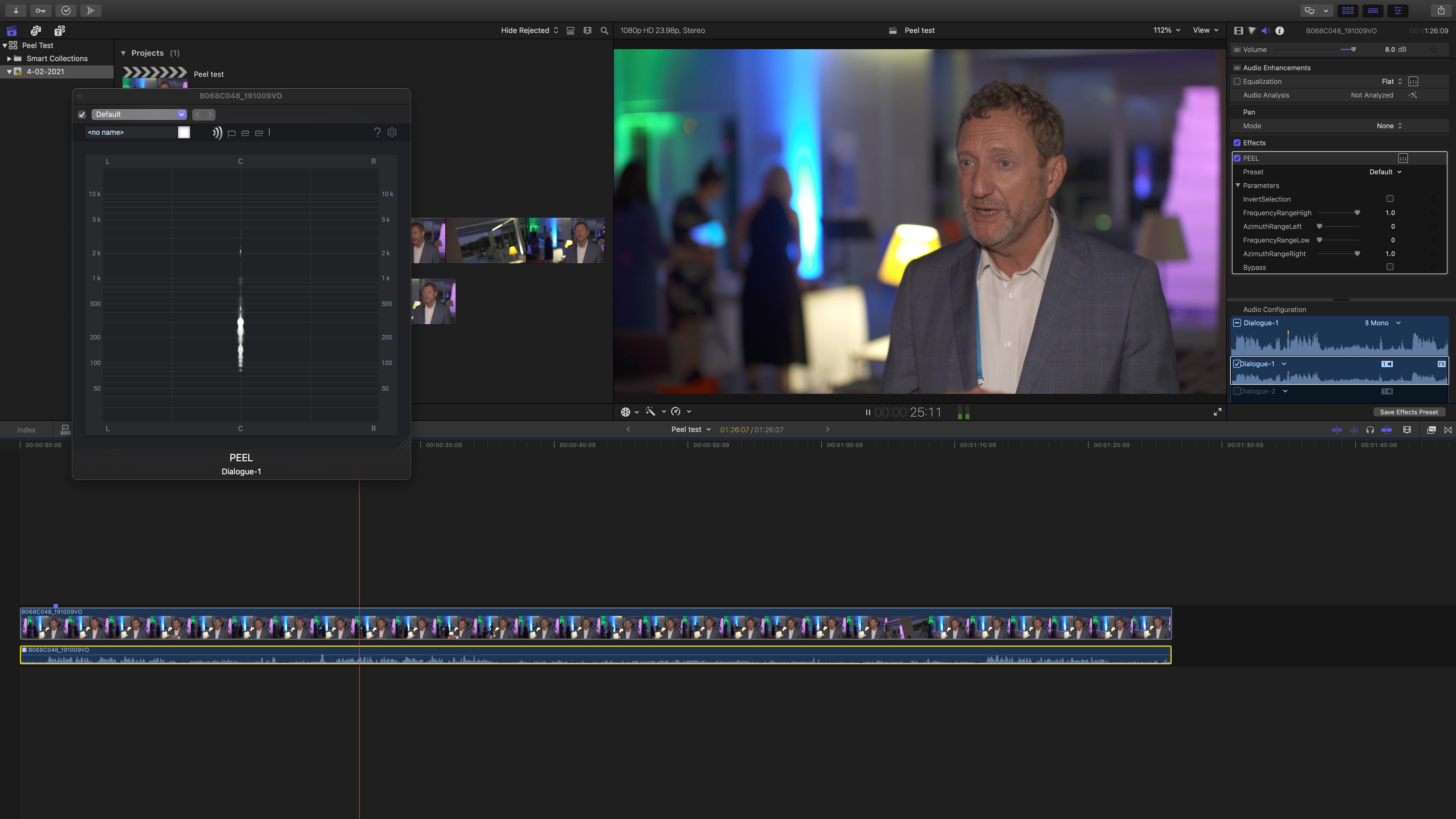Open the Color inspector triangle icon
Screen dimensions: 1456x819
tap(1252, 30)
